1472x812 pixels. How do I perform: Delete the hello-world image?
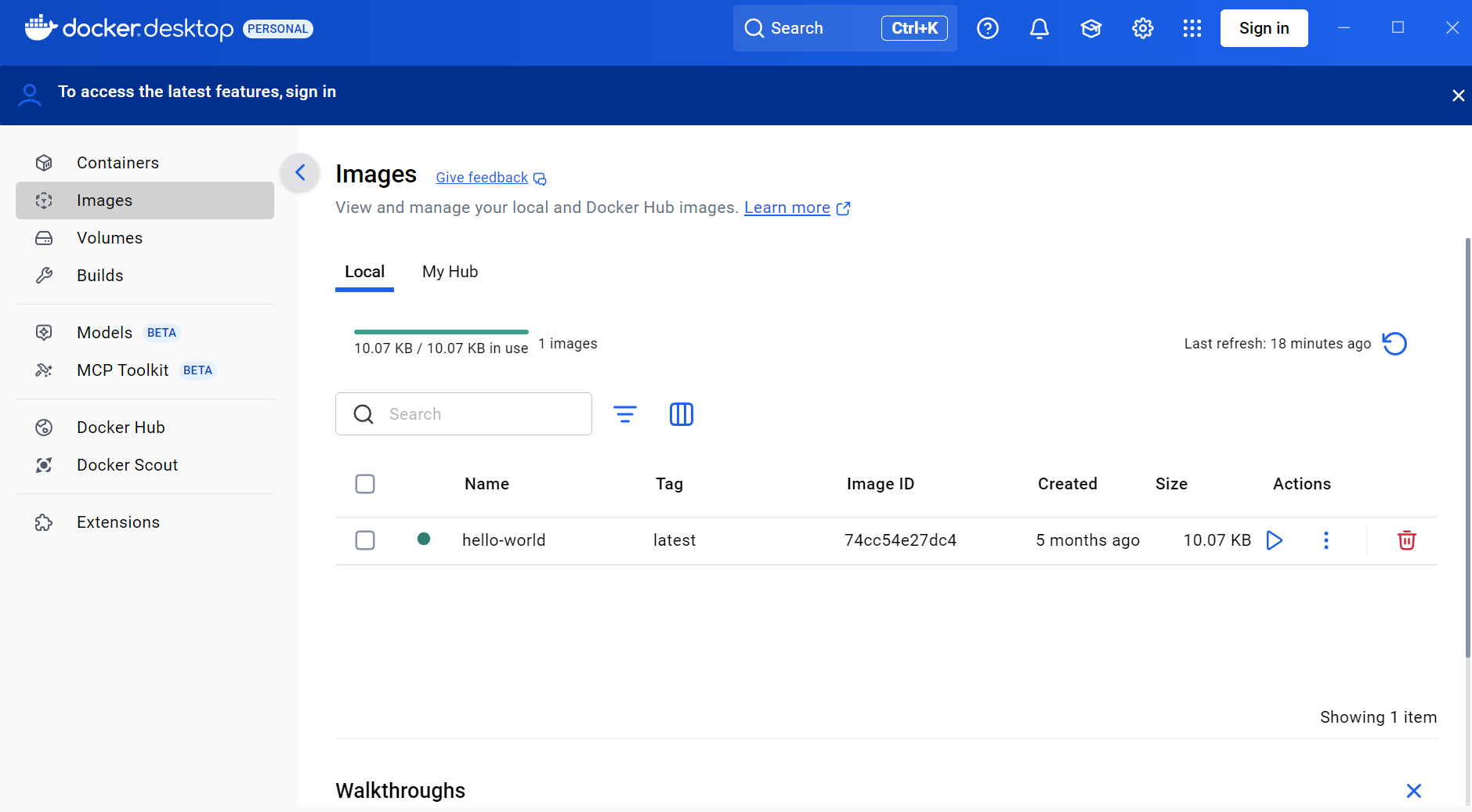[x=1407, y=540]
